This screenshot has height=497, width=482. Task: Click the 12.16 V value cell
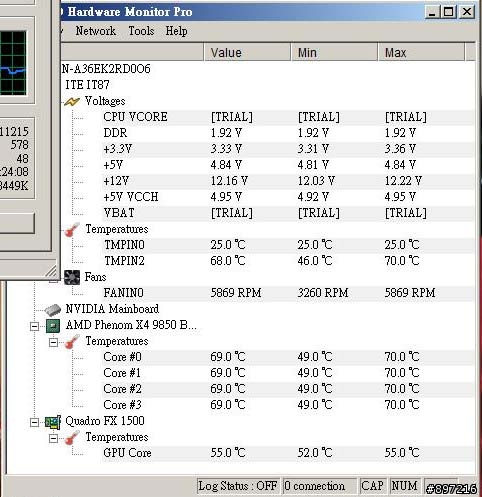coord(229,181)
